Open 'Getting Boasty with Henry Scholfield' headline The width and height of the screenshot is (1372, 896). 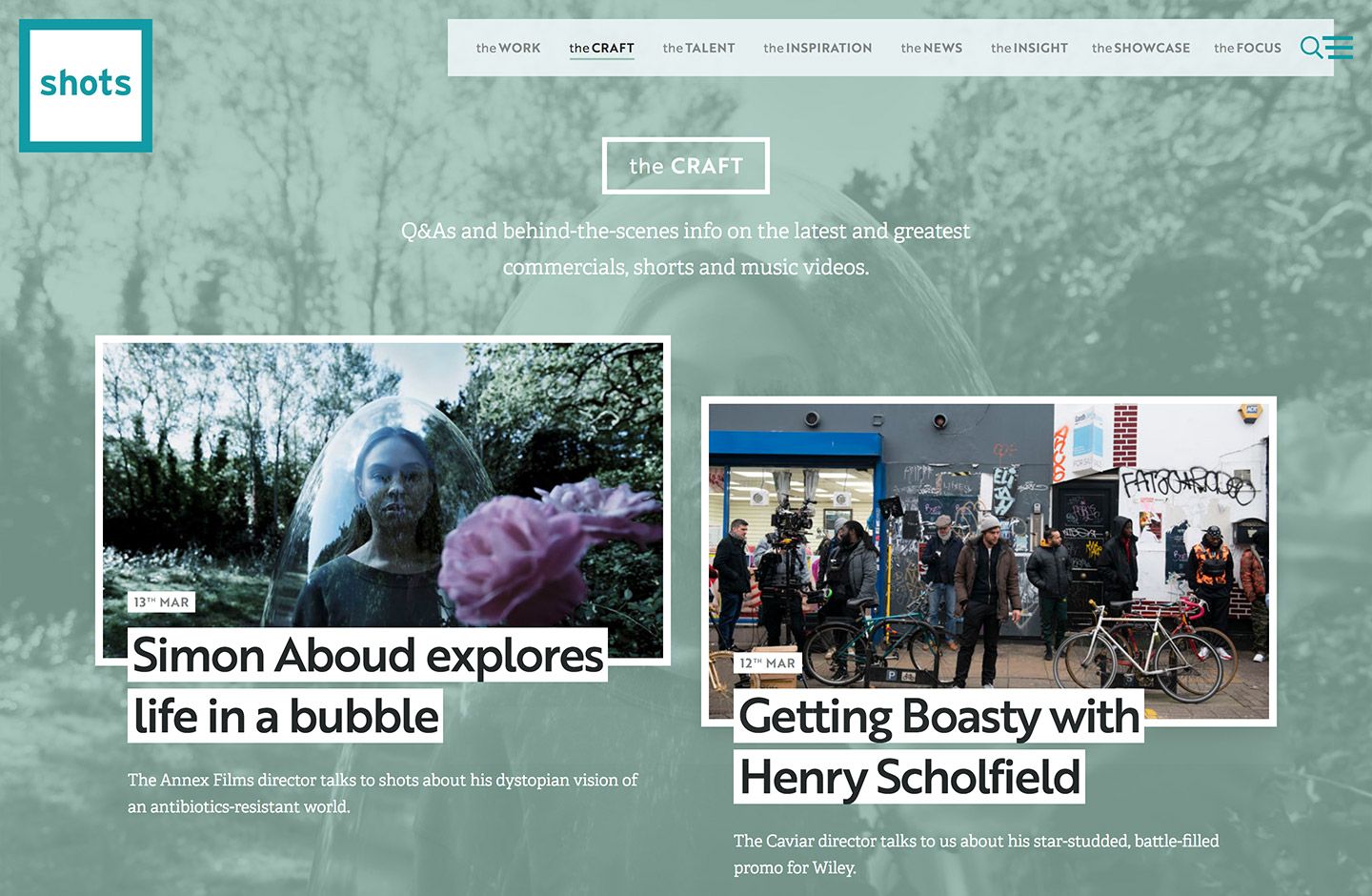coord(938,746)
